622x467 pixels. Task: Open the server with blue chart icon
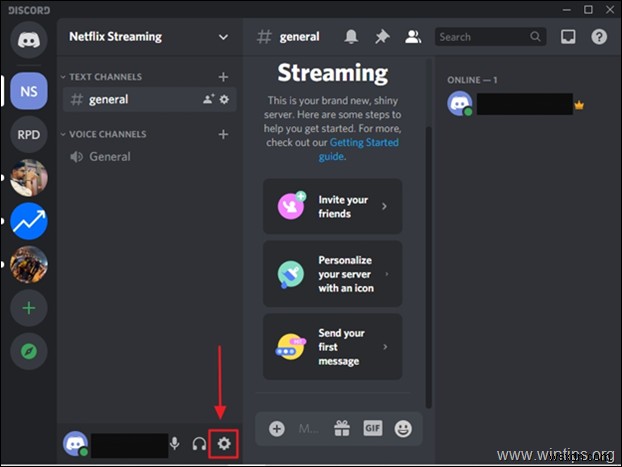coord(29,221)
